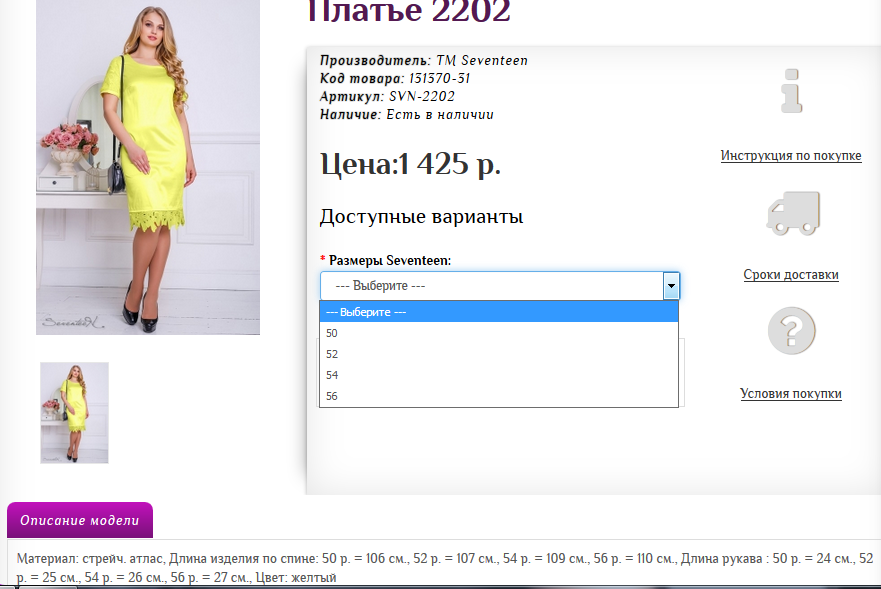
Task: Follow the "Условия покупки" link
Action: click(x=791, y=394)
